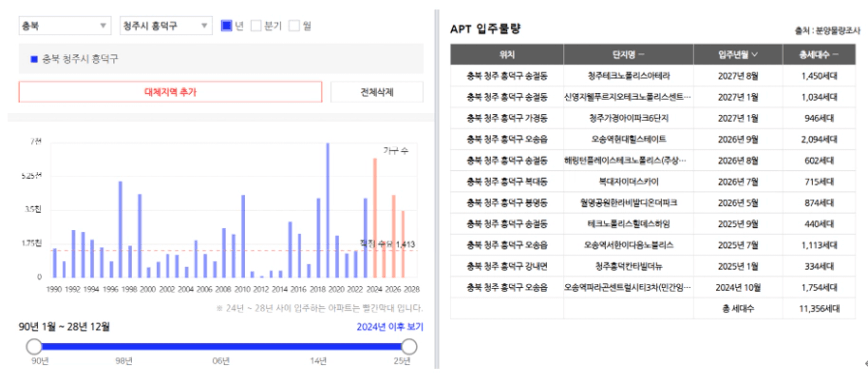
Task: Click the 2024년 이후 보기 link
Action: (x=390, y=327)
